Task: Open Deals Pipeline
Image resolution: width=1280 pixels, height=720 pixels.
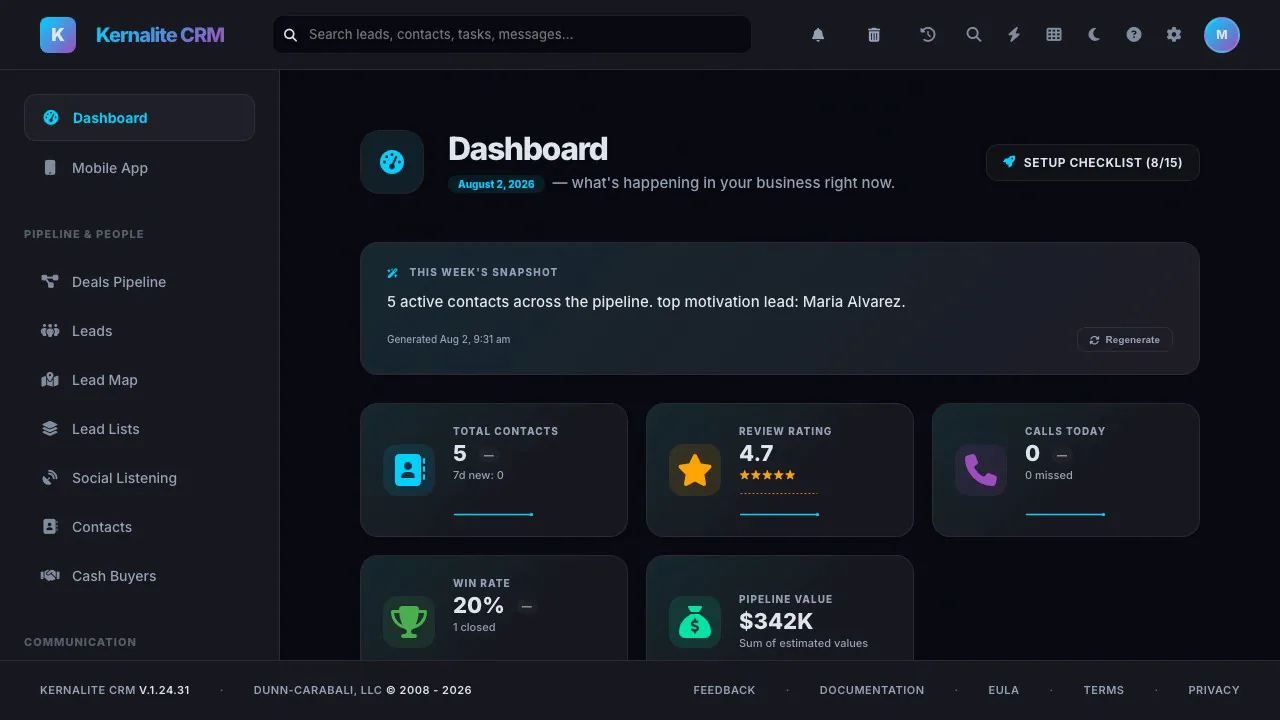Action: click(139, 282)
